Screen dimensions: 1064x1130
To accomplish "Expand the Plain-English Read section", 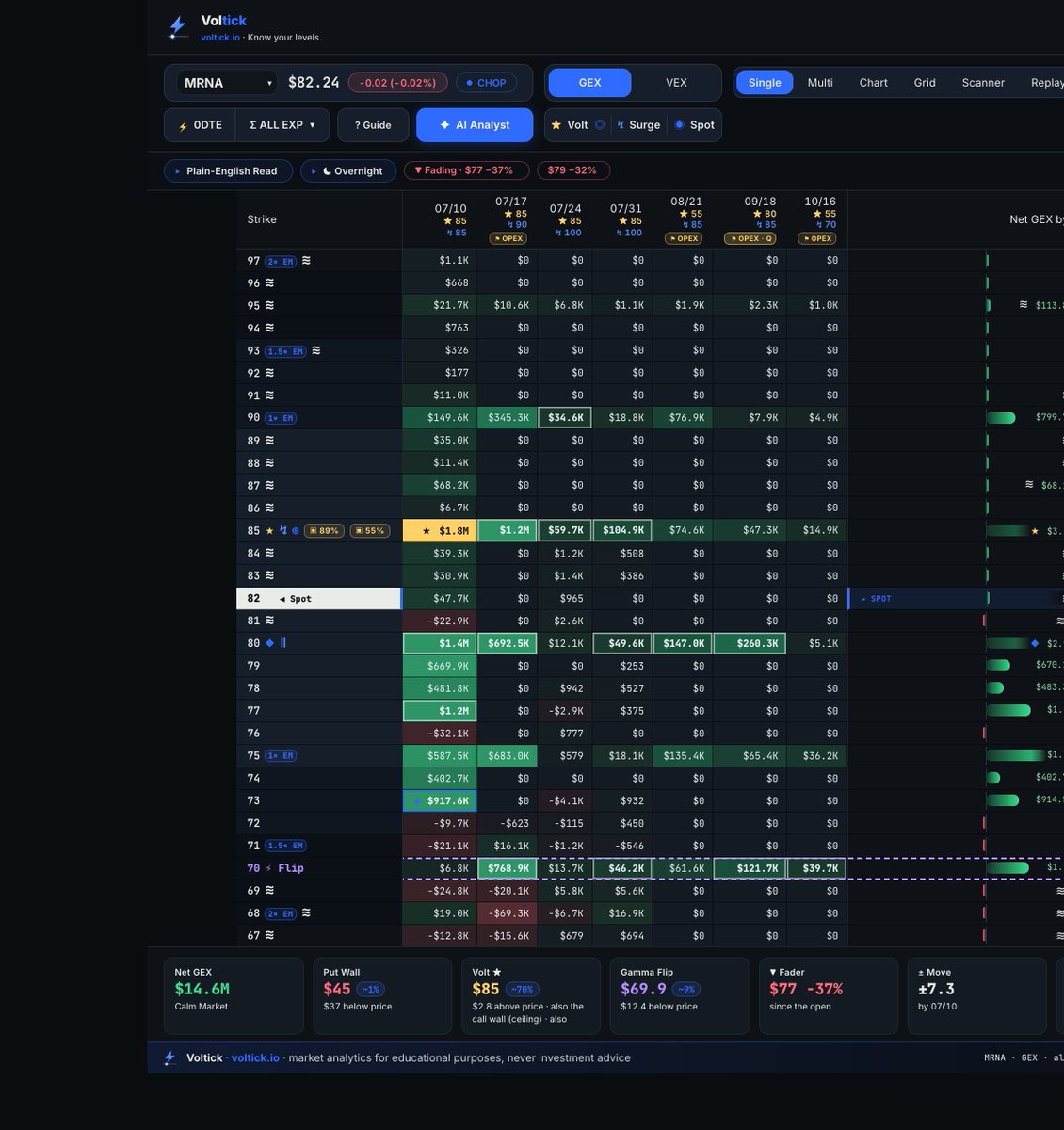I will click(x=226, y=171).
